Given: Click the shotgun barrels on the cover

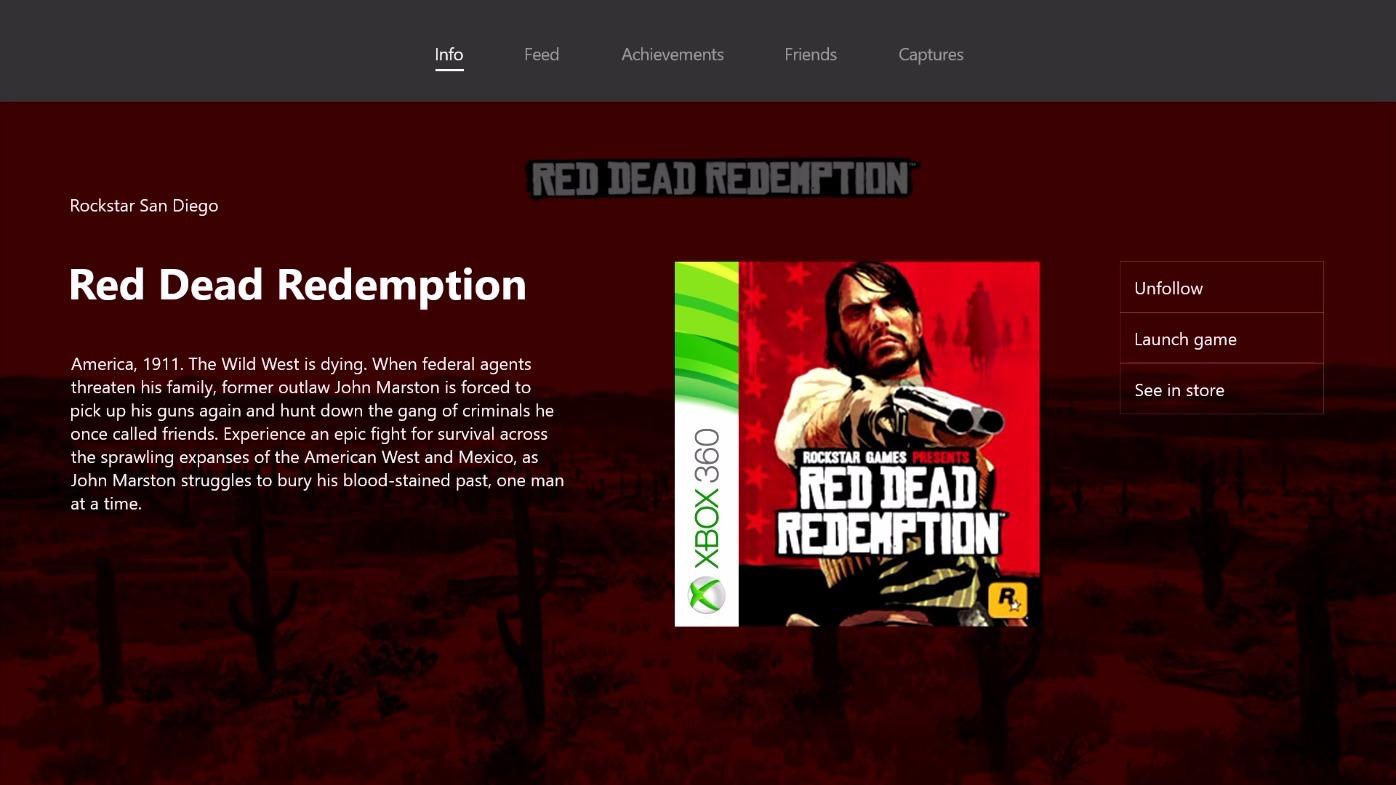Looking at the screenshot, I should point(950,410).
